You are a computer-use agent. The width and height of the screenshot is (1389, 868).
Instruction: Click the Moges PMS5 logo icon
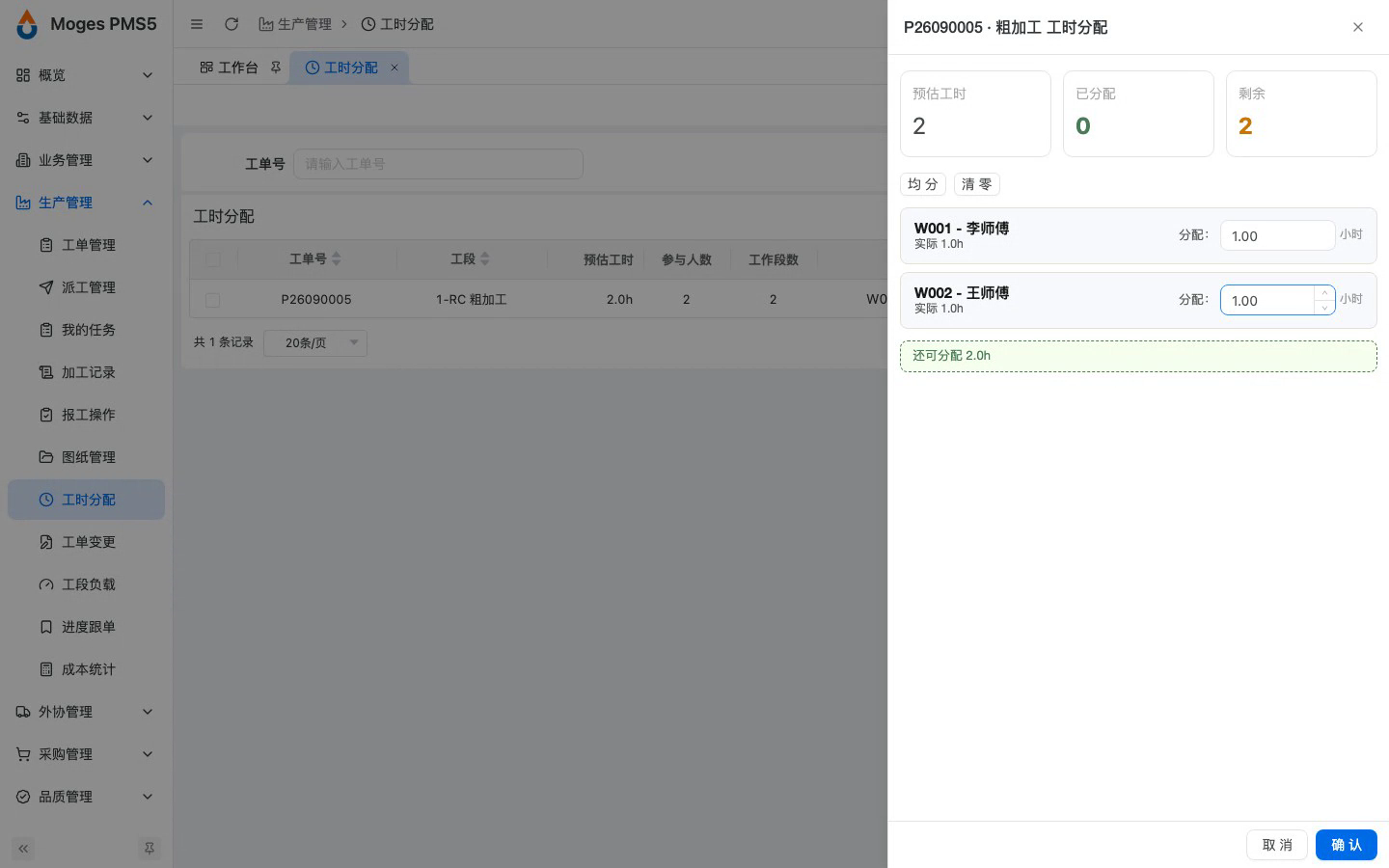pyautogui.click(x=27, y=24)
